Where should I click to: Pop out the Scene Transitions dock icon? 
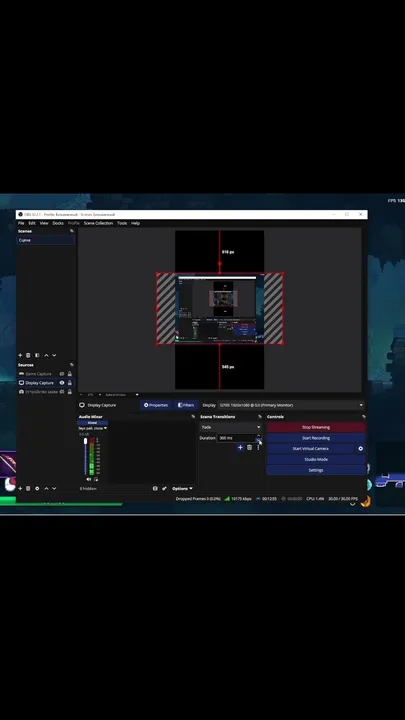coord(260,417)
